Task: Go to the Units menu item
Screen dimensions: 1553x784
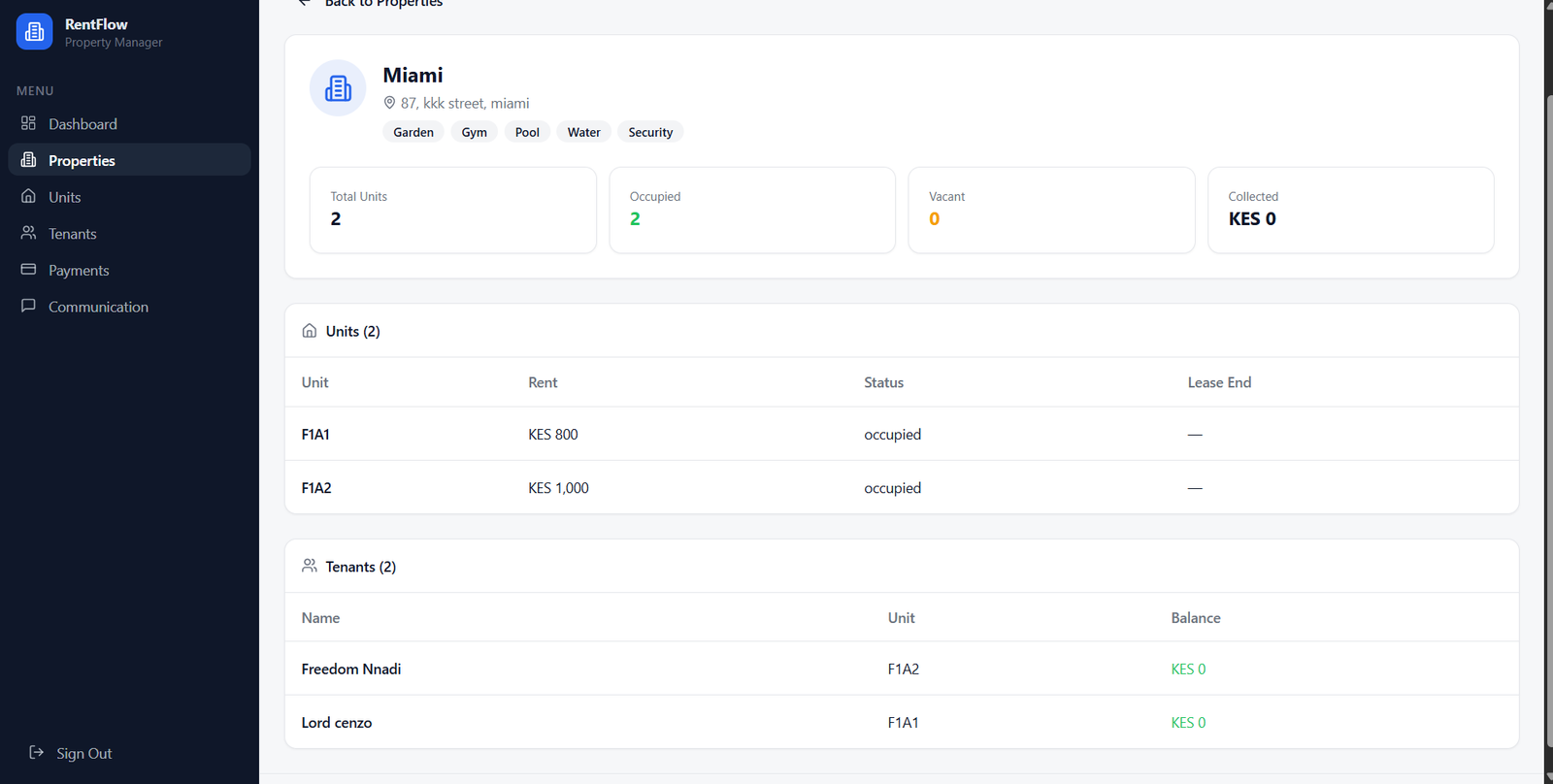Action: point(129,197)
